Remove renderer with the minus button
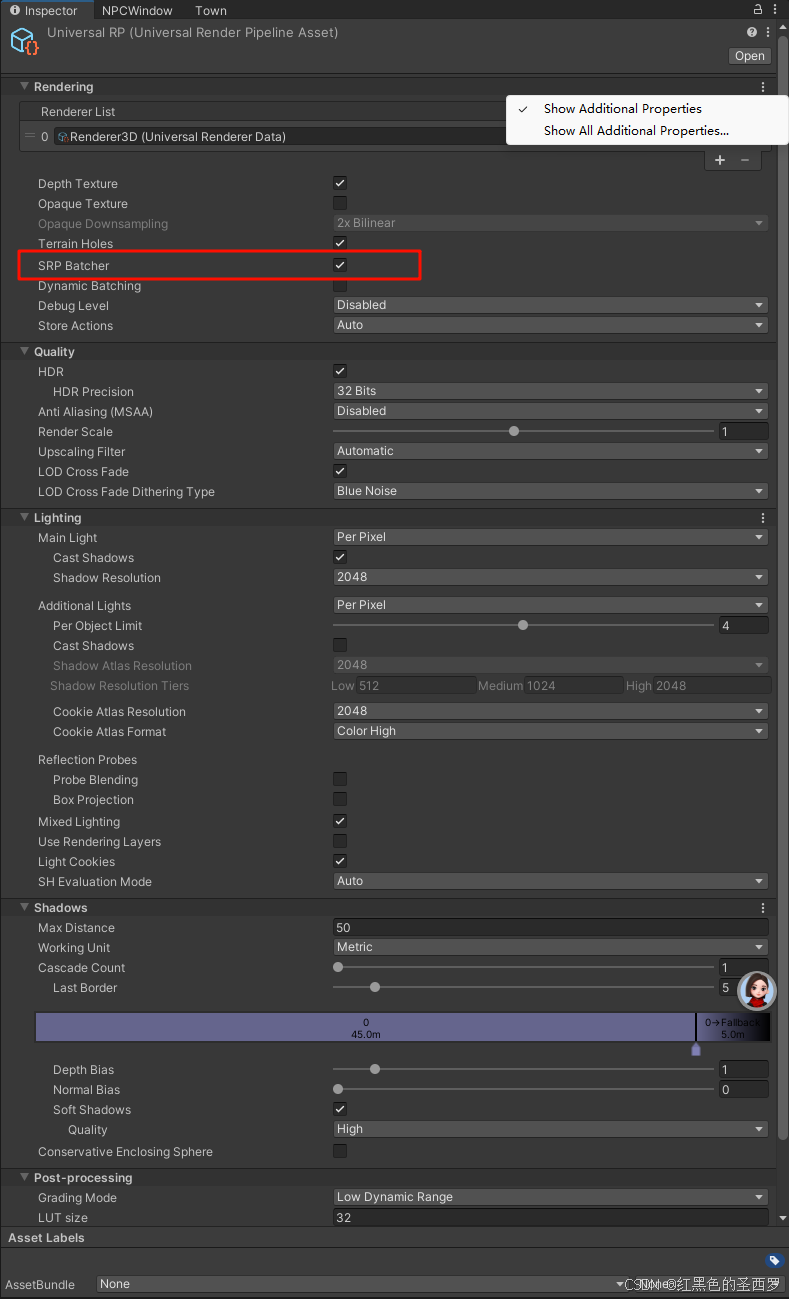The height and width of the screenshot is (1299, 789). tap(745, 160)
